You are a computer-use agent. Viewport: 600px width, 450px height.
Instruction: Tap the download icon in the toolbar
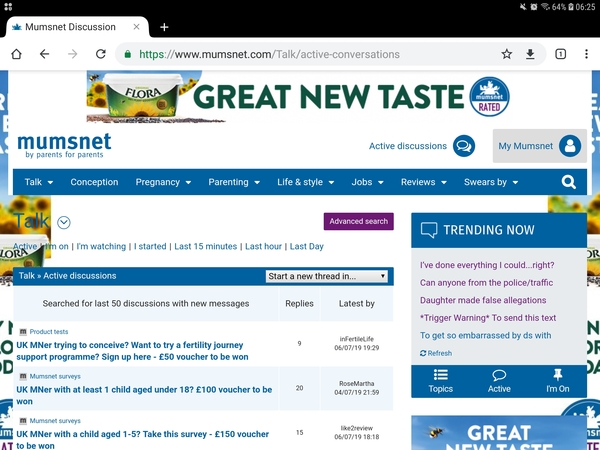pyautogui.click(x=530, y=54)
